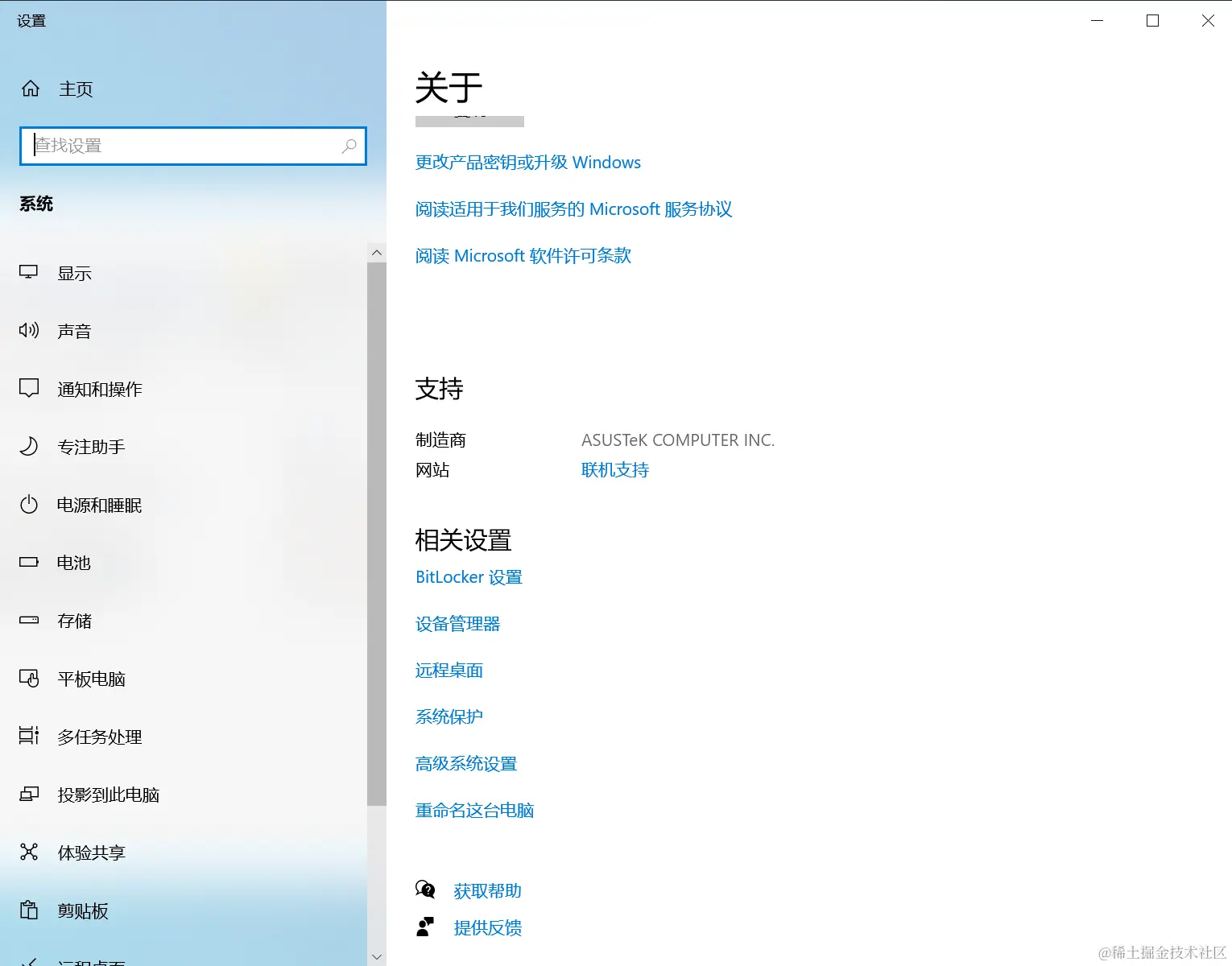
Task: Click the Sound speaker icon
Action: pos(29,330)
